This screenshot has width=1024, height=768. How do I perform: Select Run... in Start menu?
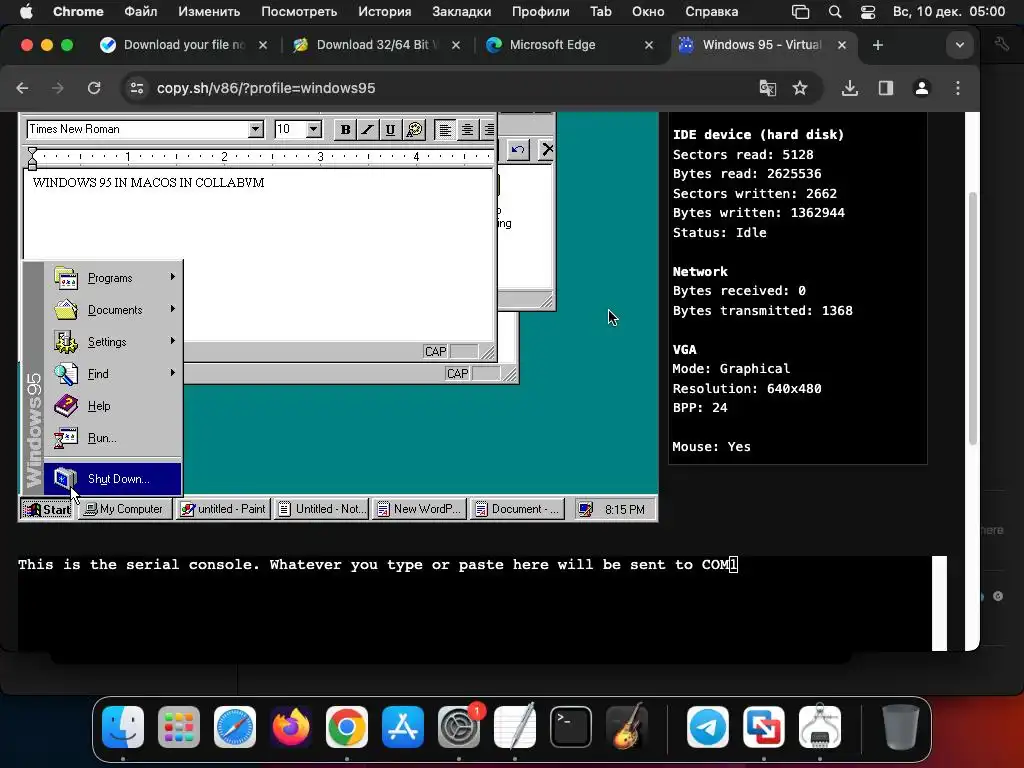[x=114, y=438]
